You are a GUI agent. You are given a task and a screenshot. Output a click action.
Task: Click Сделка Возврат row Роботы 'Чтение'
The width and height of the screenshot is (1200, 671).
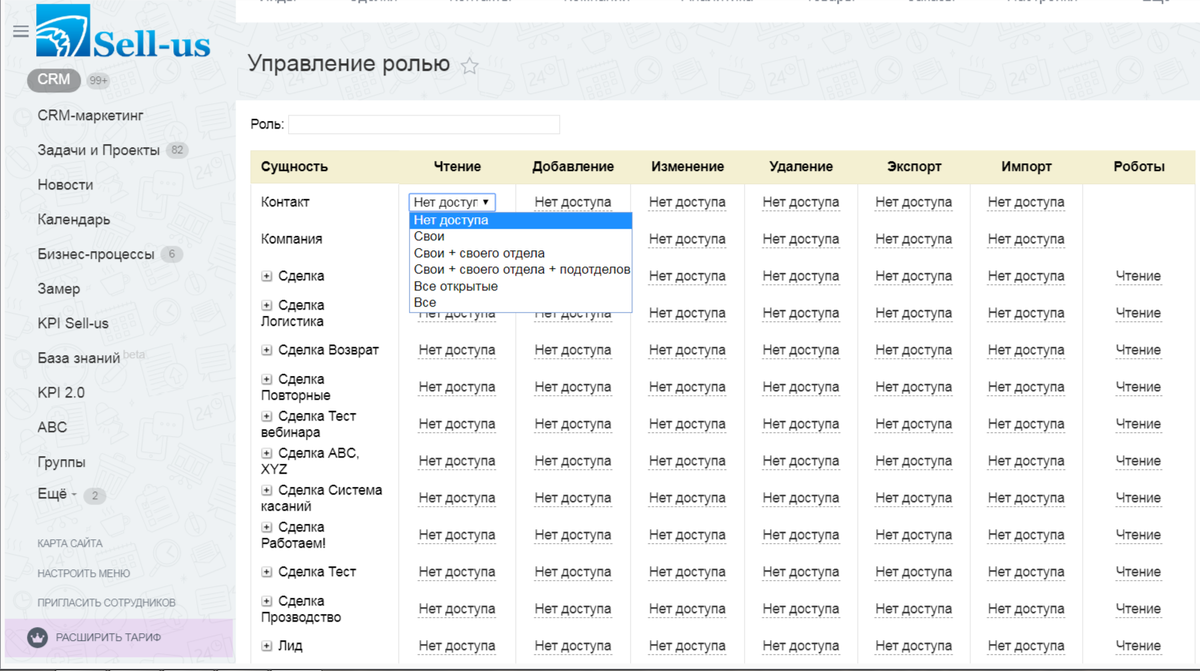1138,350
